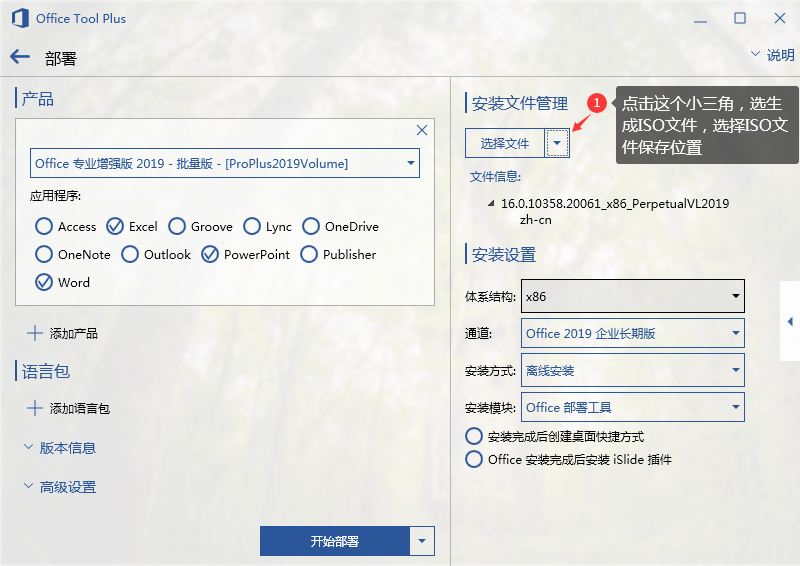Select the 16.0.10358.20061_x86_PerpetualVL2019 entry
This screenshot has height=566, width=800.
pyautogui.click(x=615, y=204)
